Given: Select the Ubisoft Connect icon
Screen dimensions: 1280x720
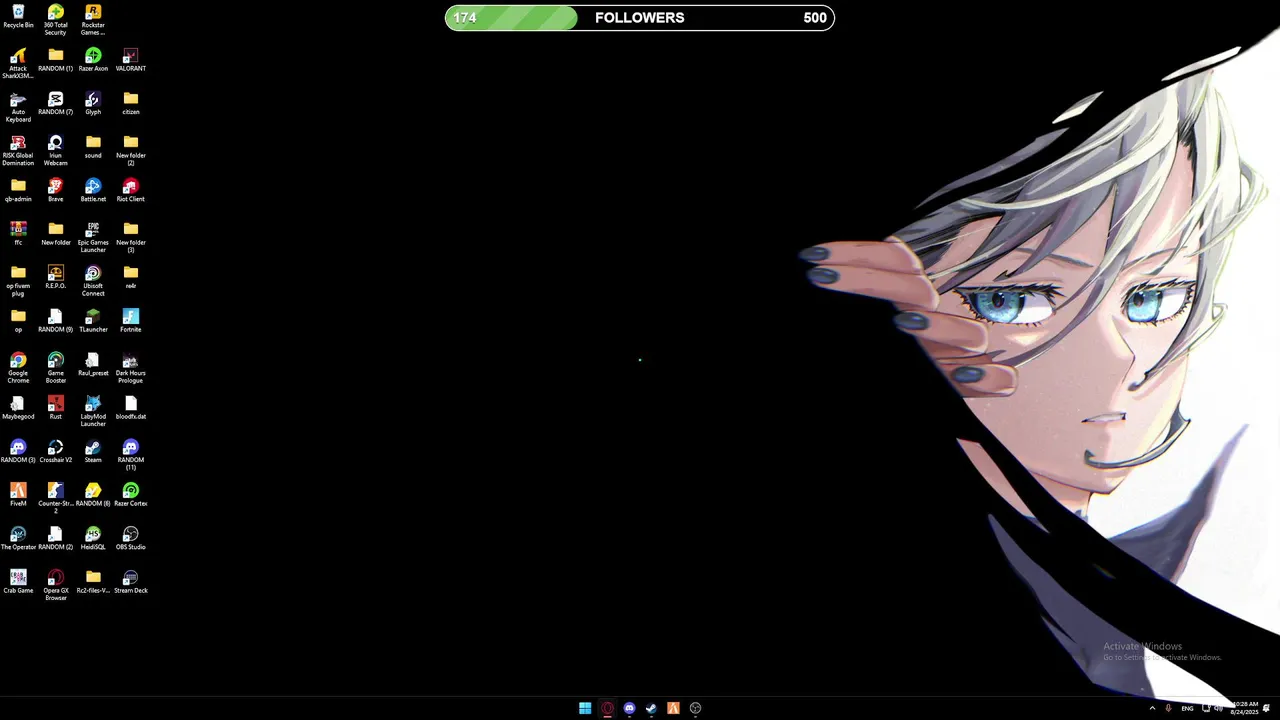Looking at the screenshot, I should click(x=93, y=281).
